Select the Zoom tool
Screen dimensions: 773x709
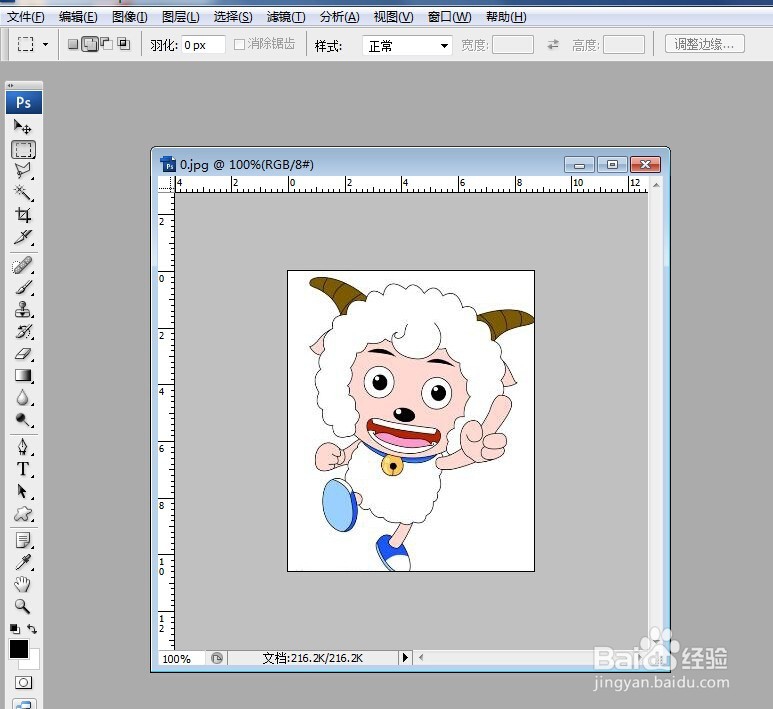pyautogui.click(x=23, y=606)
